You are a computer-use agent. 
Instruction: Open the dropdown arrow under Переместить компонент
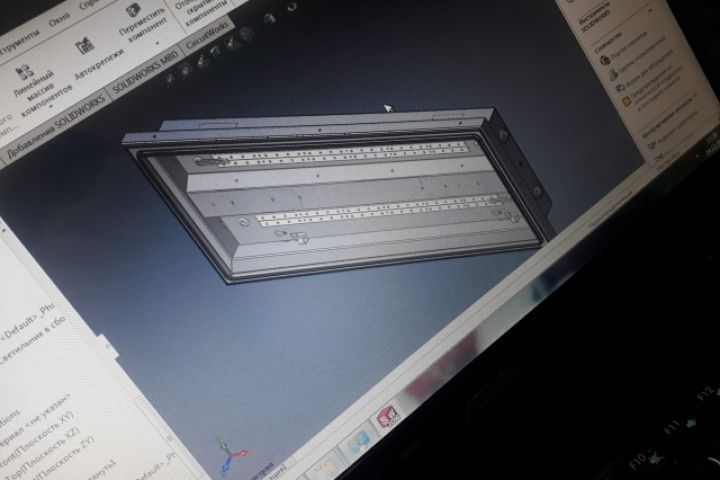(x=158, y=44)
